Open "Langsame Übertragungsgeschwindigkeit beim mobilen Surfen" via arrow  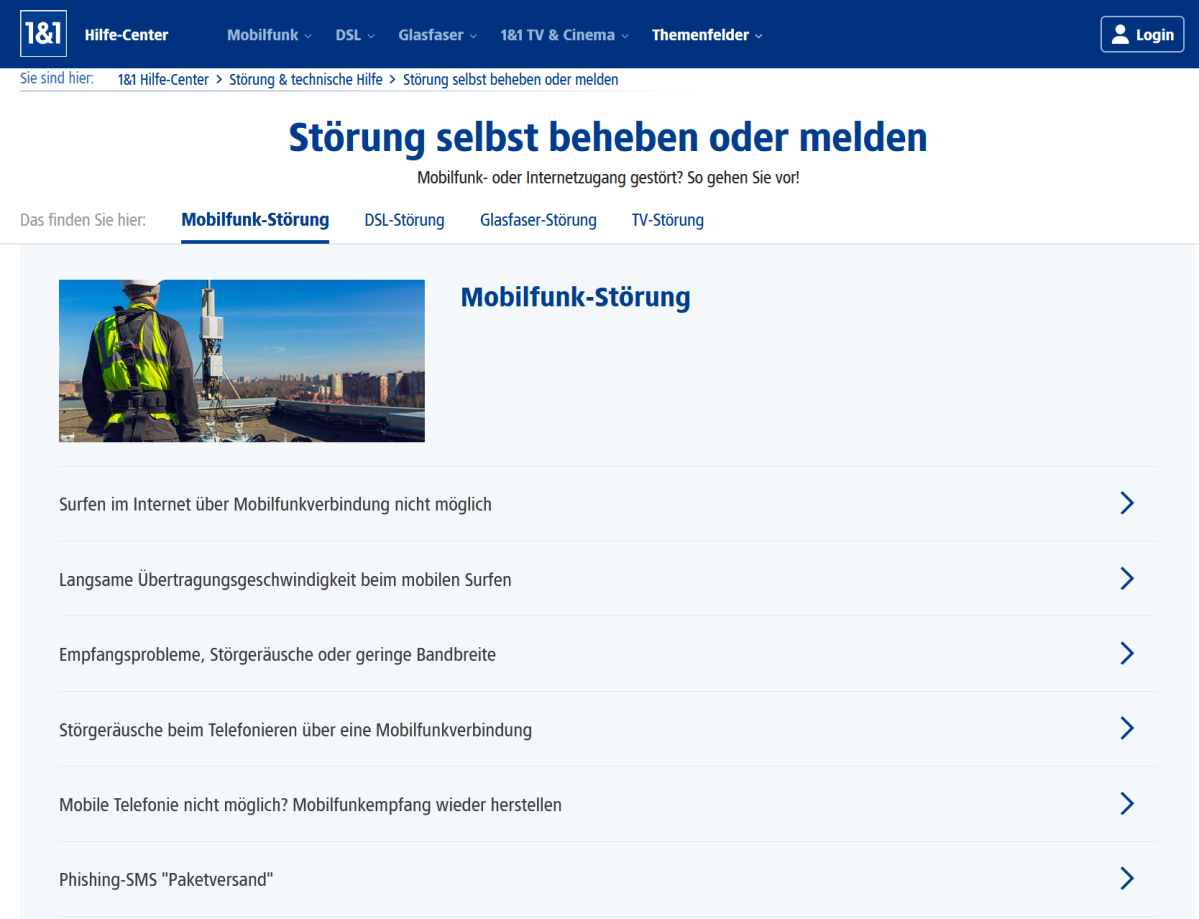[x=1127, y=578]
